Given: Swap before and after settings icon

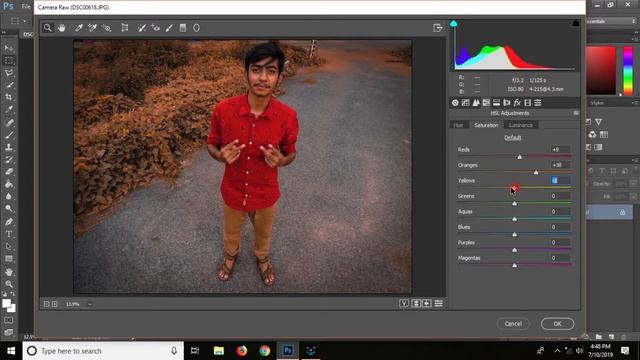Looking at the screenshot, I should click(416, 303).
